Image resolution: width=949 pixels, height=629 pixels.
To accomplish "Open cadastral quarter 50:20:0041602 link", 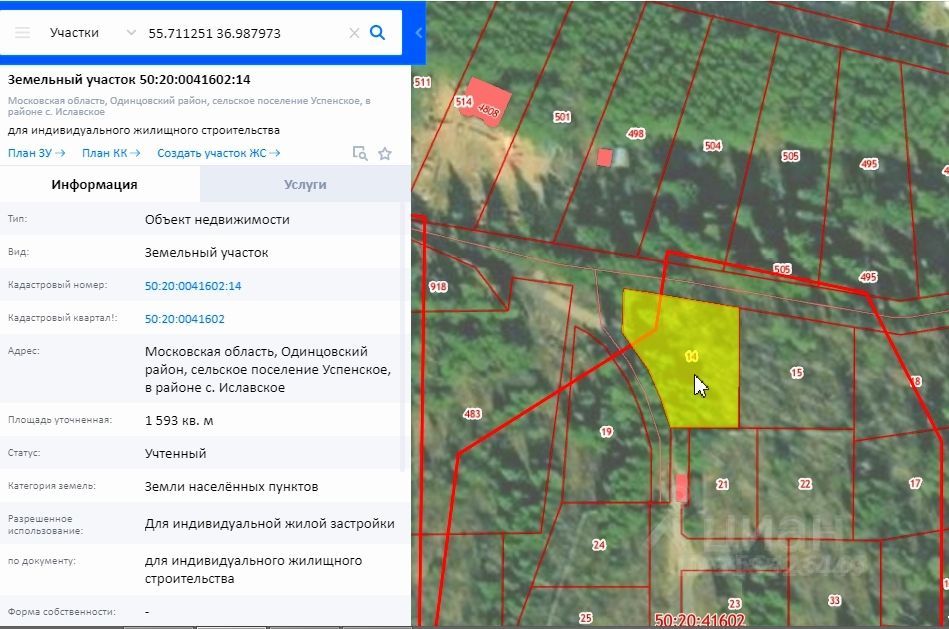I will coord(184,319).
